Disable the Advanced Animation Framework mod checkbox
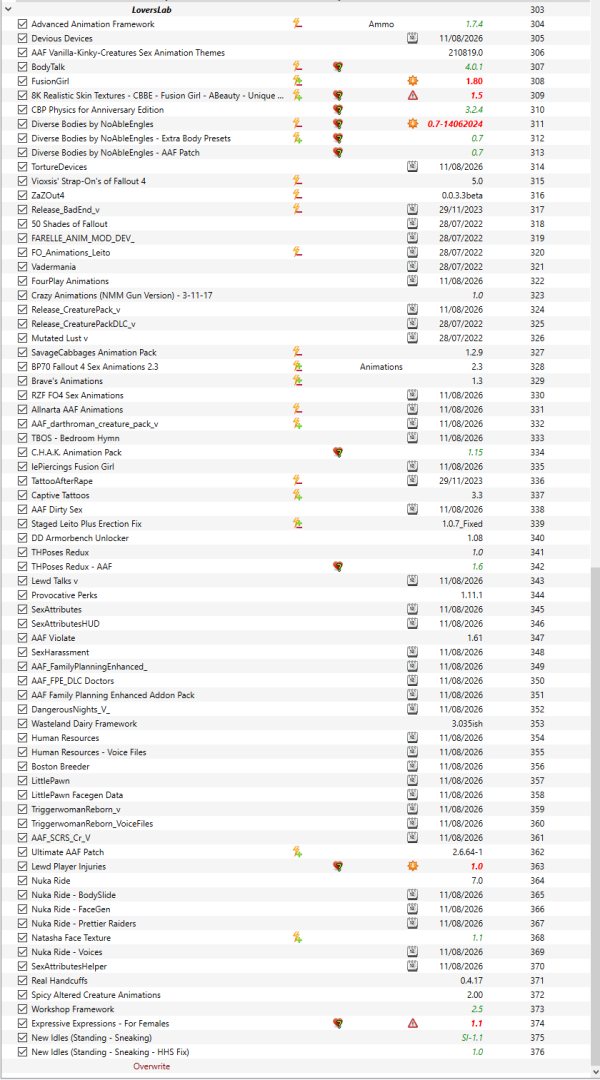The image size is (600, 1080). click(23, 24)
